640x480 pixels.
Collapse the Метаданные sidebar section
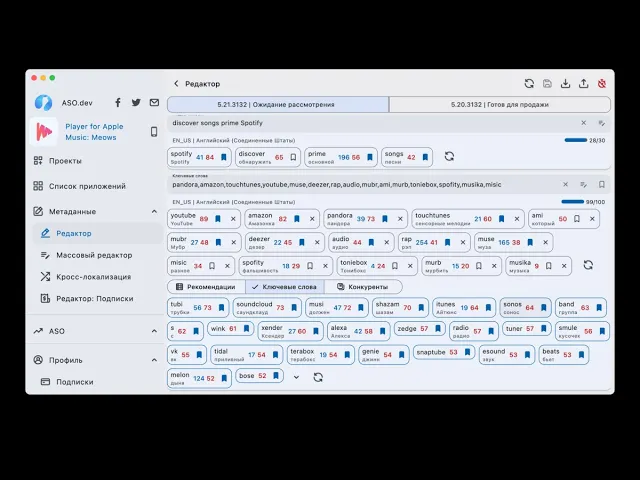tap(154, 211)
